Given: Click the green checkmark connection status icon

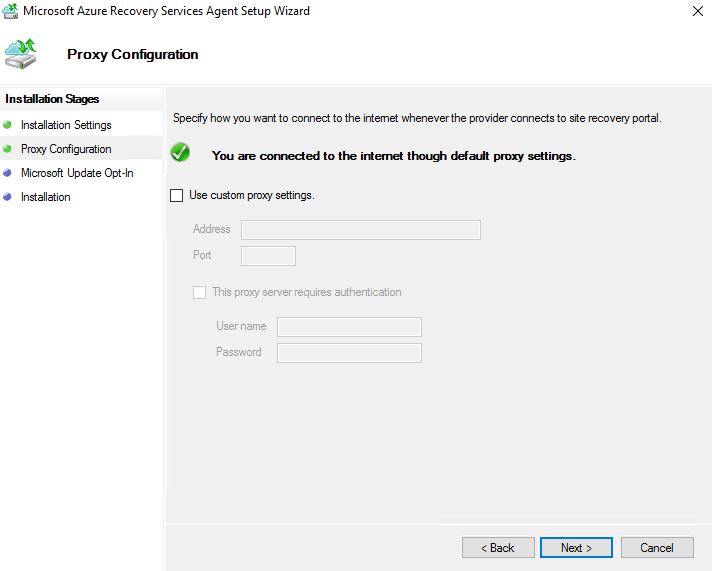Looking at the screenshot, I should [180, 152].
